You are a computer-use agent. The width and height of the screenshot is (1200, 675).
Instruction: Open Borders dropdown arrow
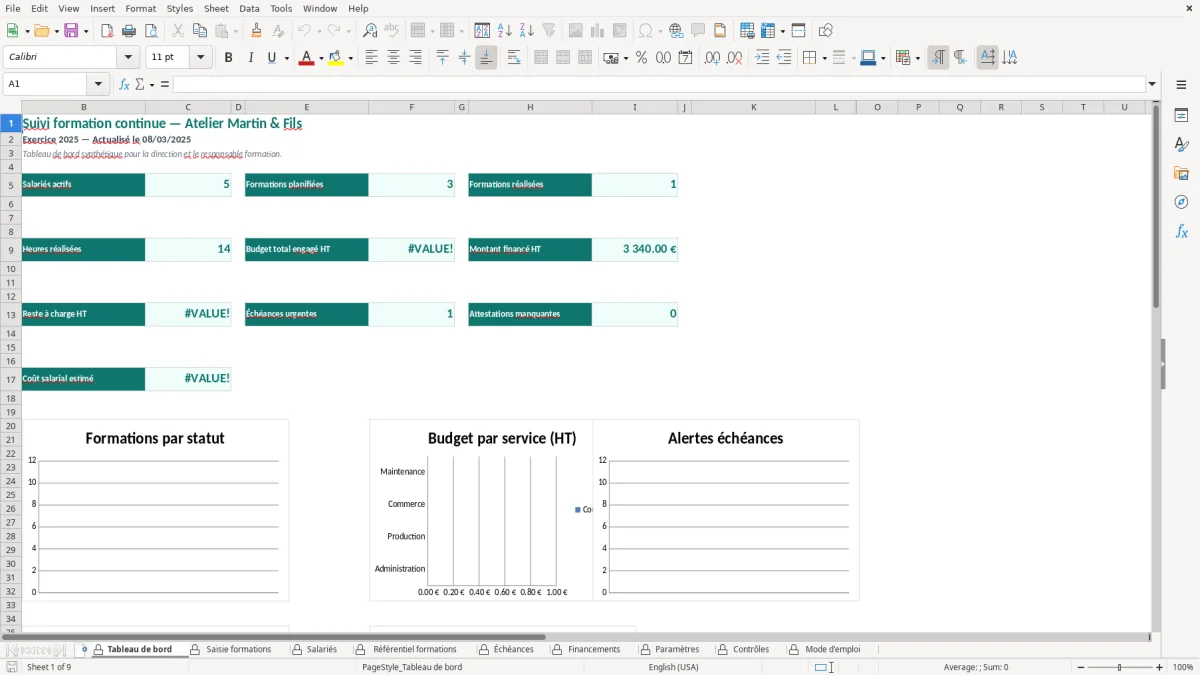tap(823, 58)
